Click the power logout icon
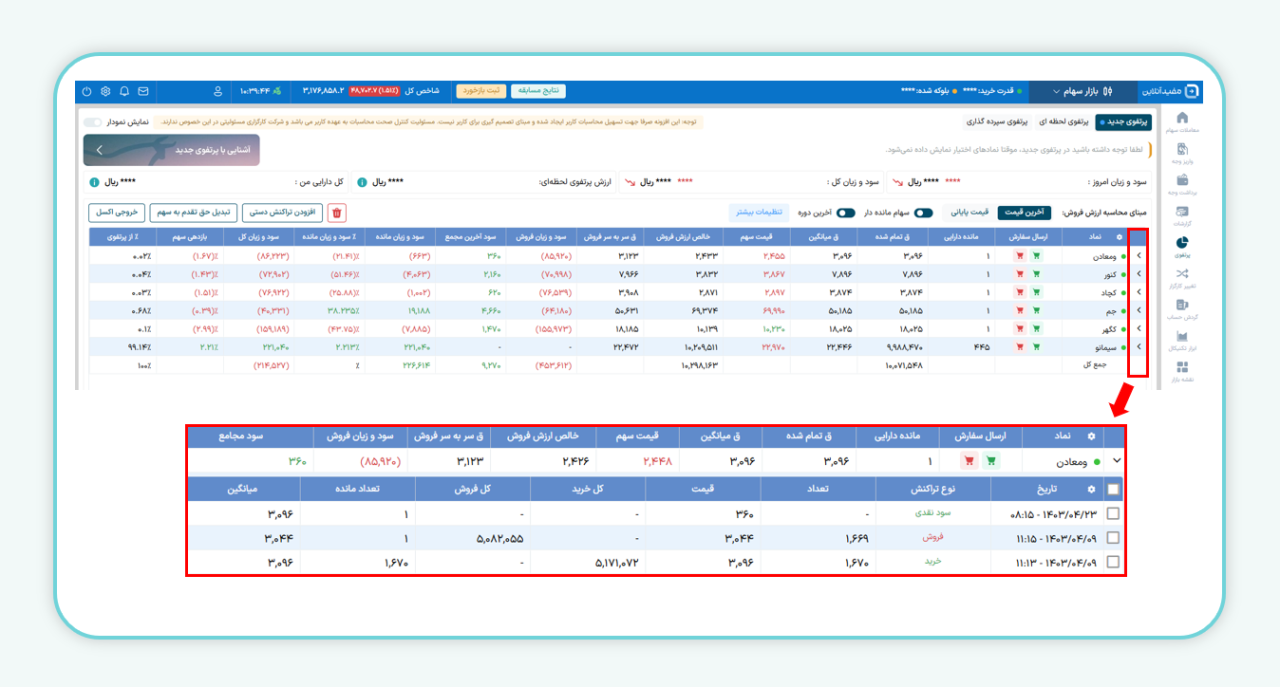The width and height of the screenshot is (1280, 687). point(87,91)
